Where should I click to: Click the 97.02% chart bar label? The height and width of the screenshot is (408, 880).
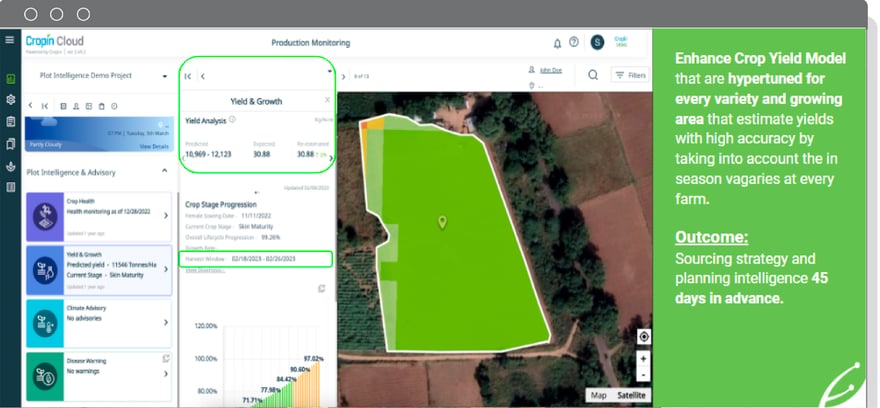click(314, 359)
